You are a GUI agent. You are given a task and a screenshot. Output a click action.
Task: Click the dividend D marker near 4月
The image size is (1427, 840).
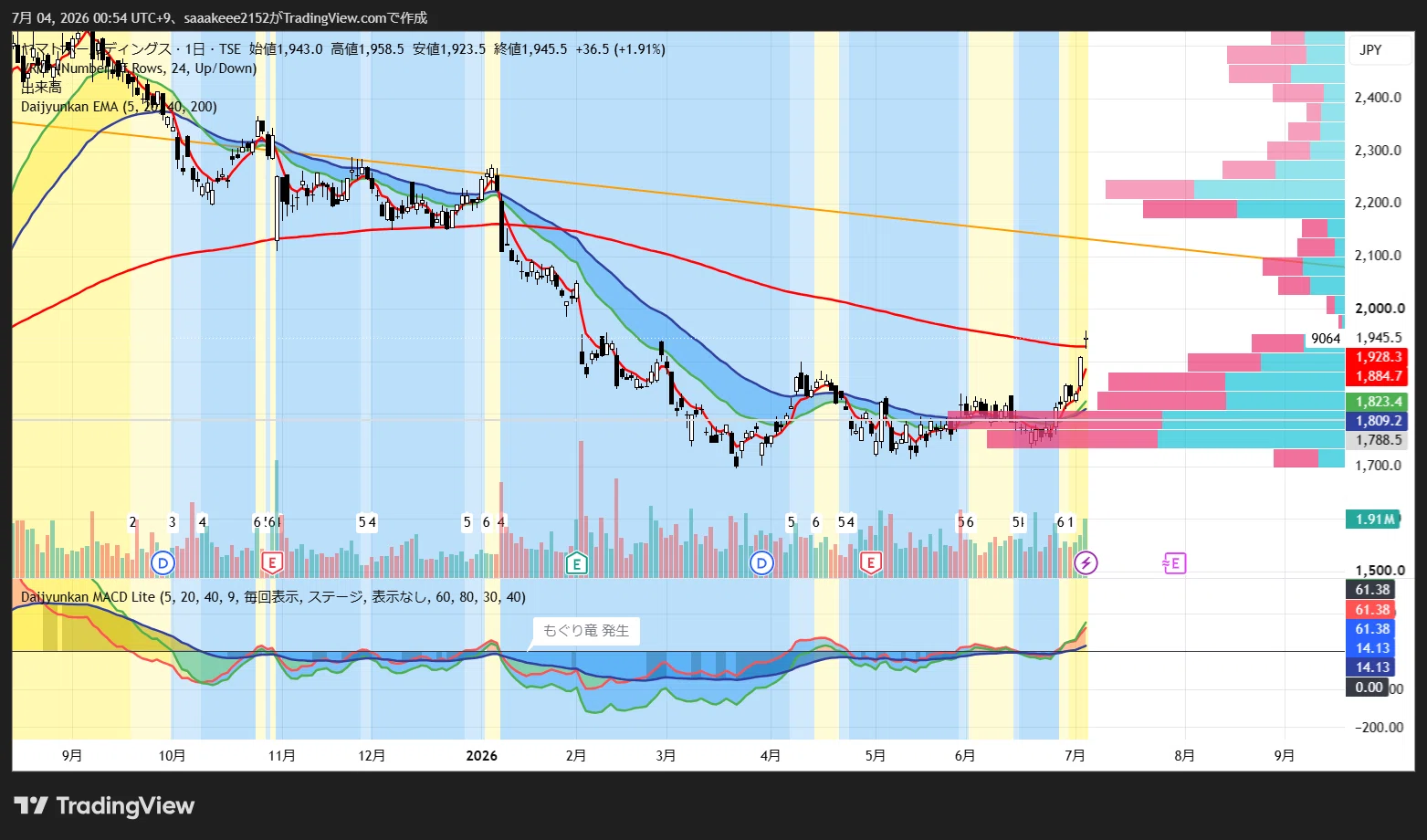coord(761,562)
